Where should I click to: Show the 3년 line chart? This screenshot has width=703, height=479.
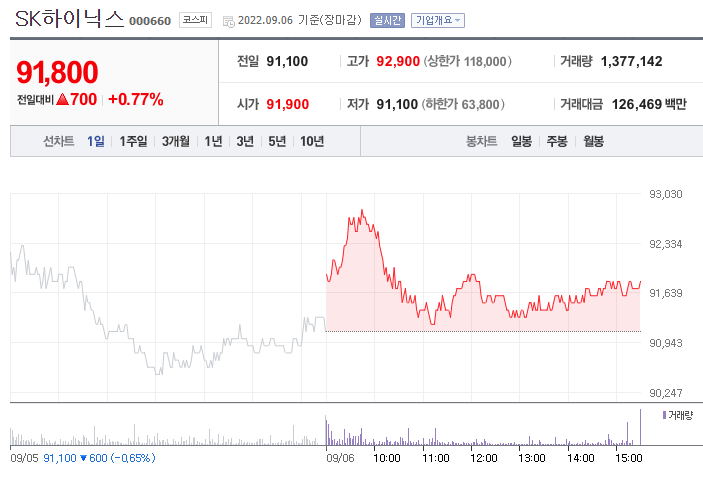245,141
